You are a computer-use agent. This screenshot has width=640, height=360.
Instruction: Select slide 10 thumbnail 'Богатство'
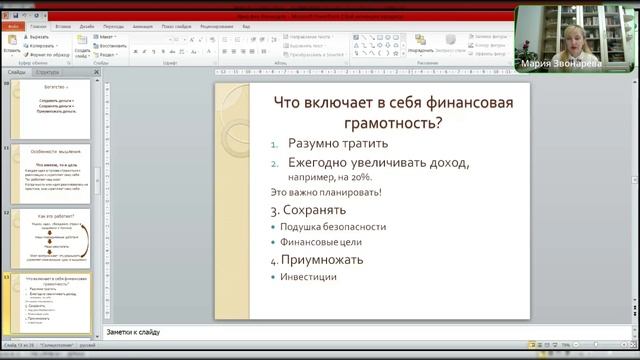tap(51, 109)
